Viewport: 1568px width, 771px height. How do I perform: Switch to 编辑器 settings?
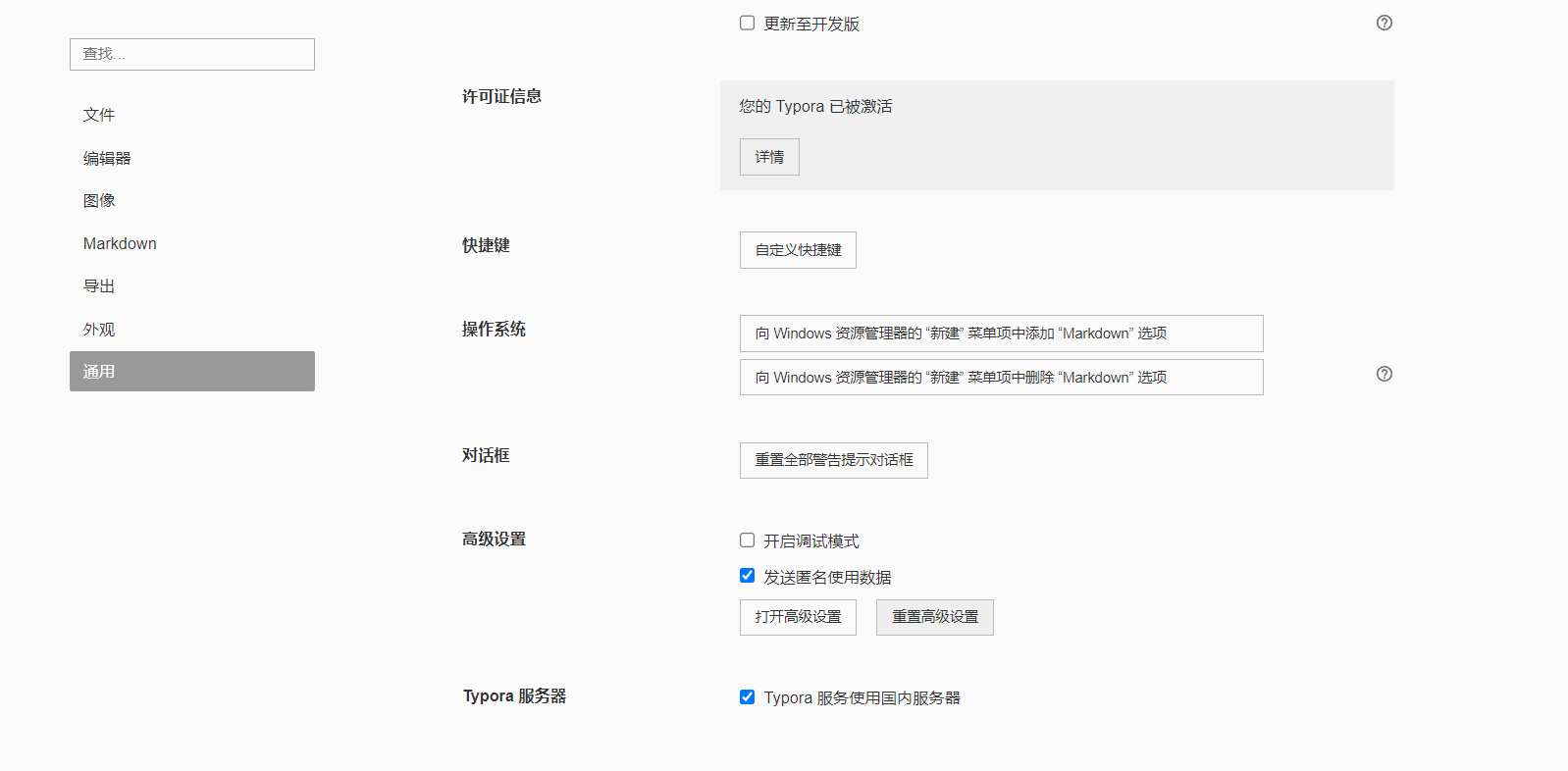click(x=107, y=158)
